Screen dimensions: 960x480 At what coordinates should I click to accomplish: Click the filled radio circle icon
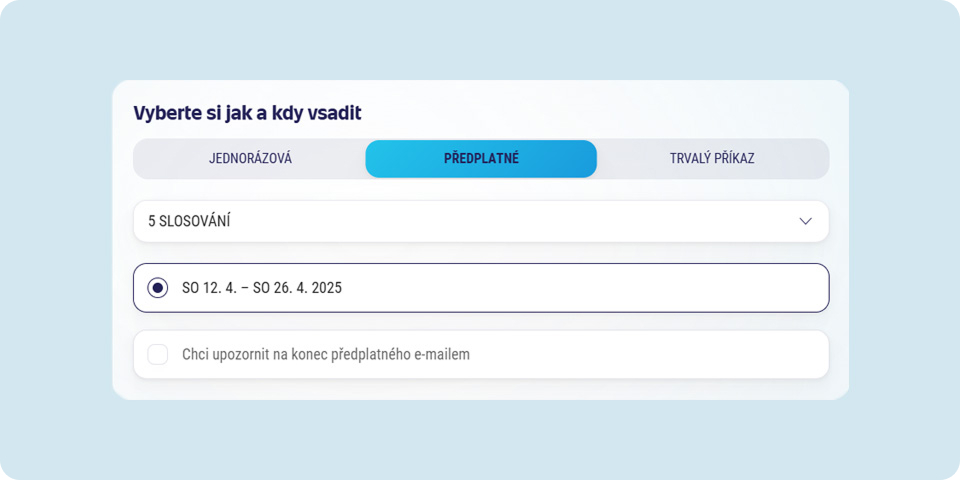(x=158, y=288)
